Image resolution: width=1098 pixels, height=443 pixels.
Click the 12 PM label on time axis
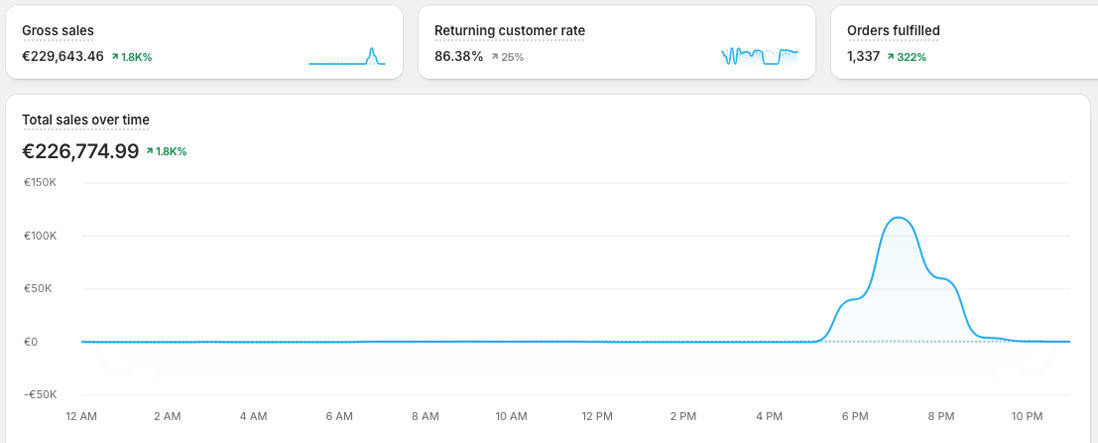[x=597, y=416]
